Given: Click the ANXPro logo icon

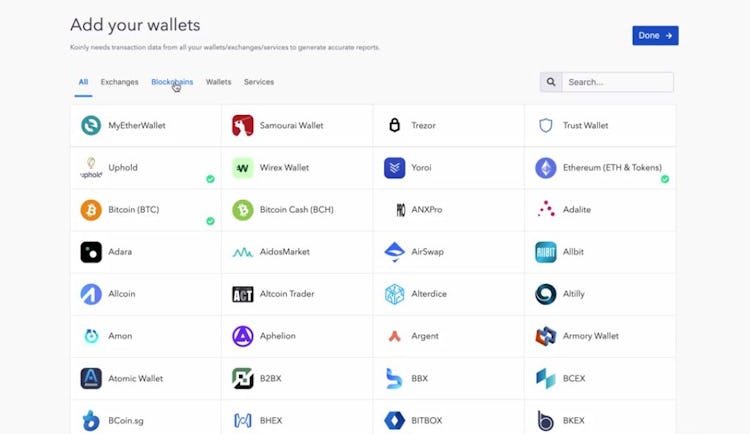Looking at the screenshot, I should click(x=400, y=210).
